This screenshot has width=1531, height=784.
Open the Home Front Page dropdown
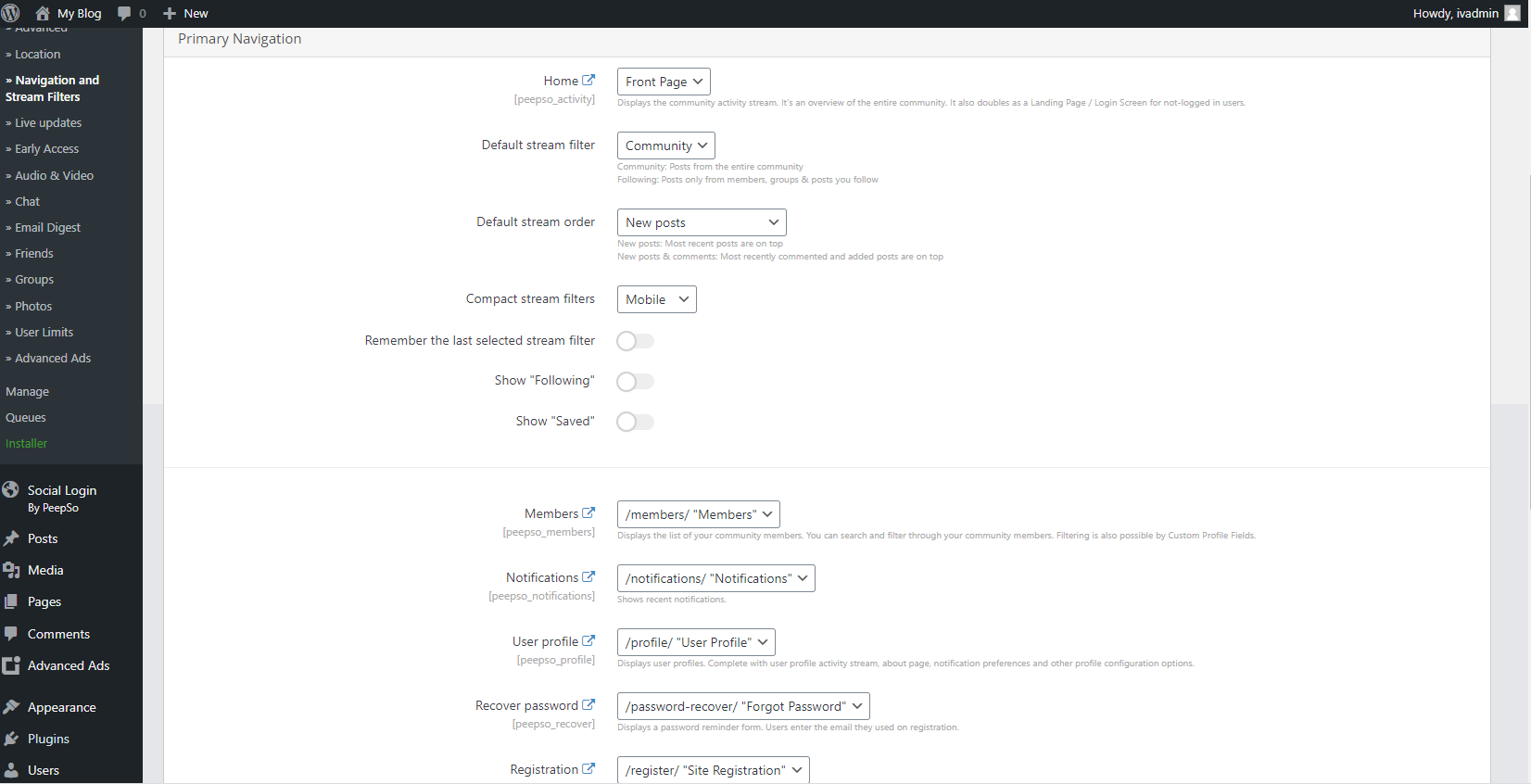pyautogui.click(x=664, y=82)
